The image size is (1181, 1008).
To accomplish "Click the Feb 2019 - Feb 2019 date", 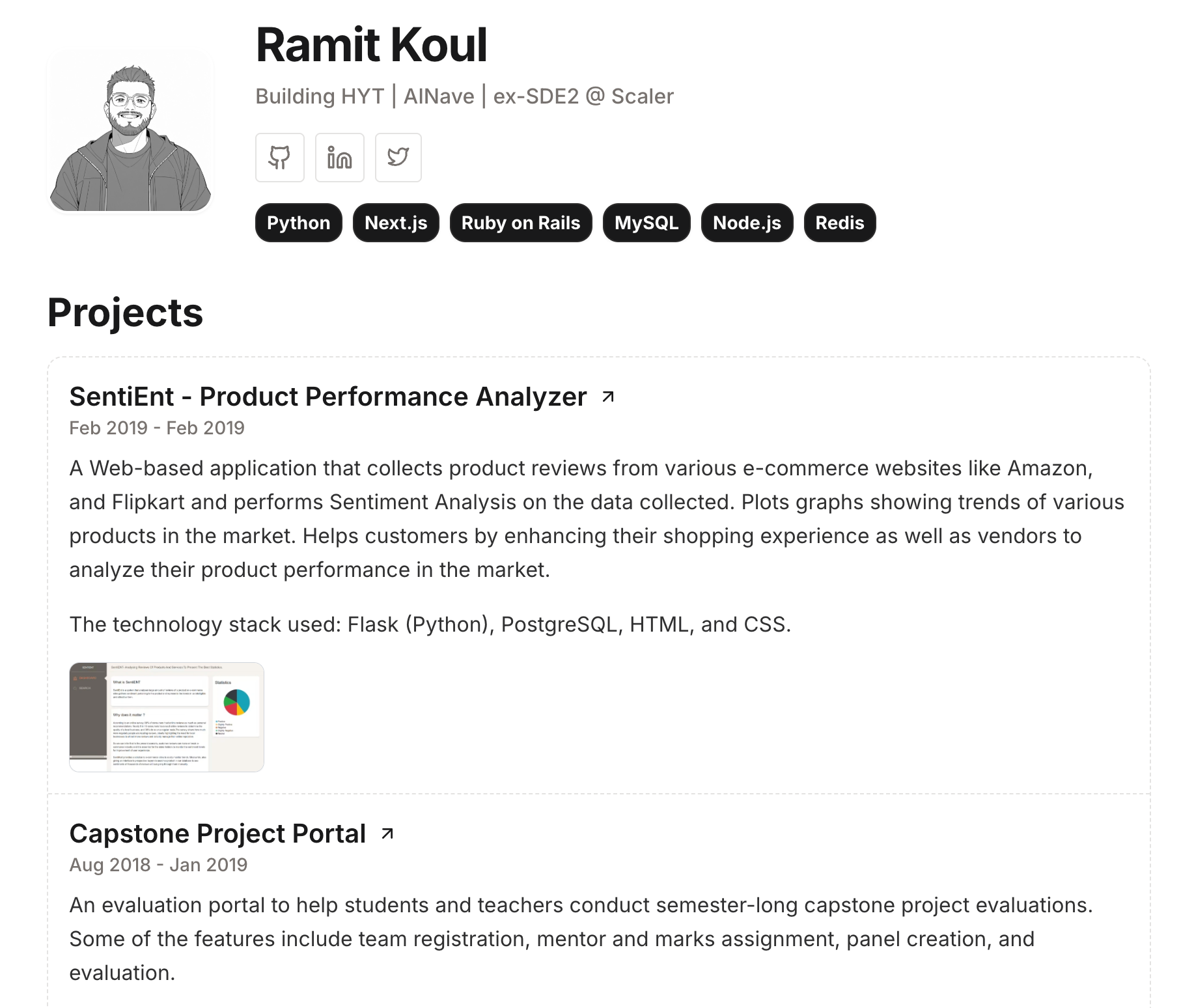I will coord(157,428).
